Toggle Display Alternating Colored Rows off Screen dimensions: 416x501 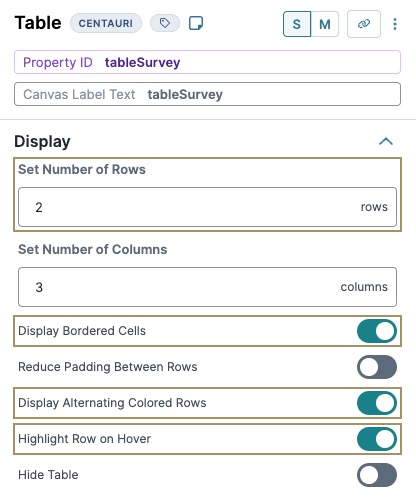[x=377, y=403]
